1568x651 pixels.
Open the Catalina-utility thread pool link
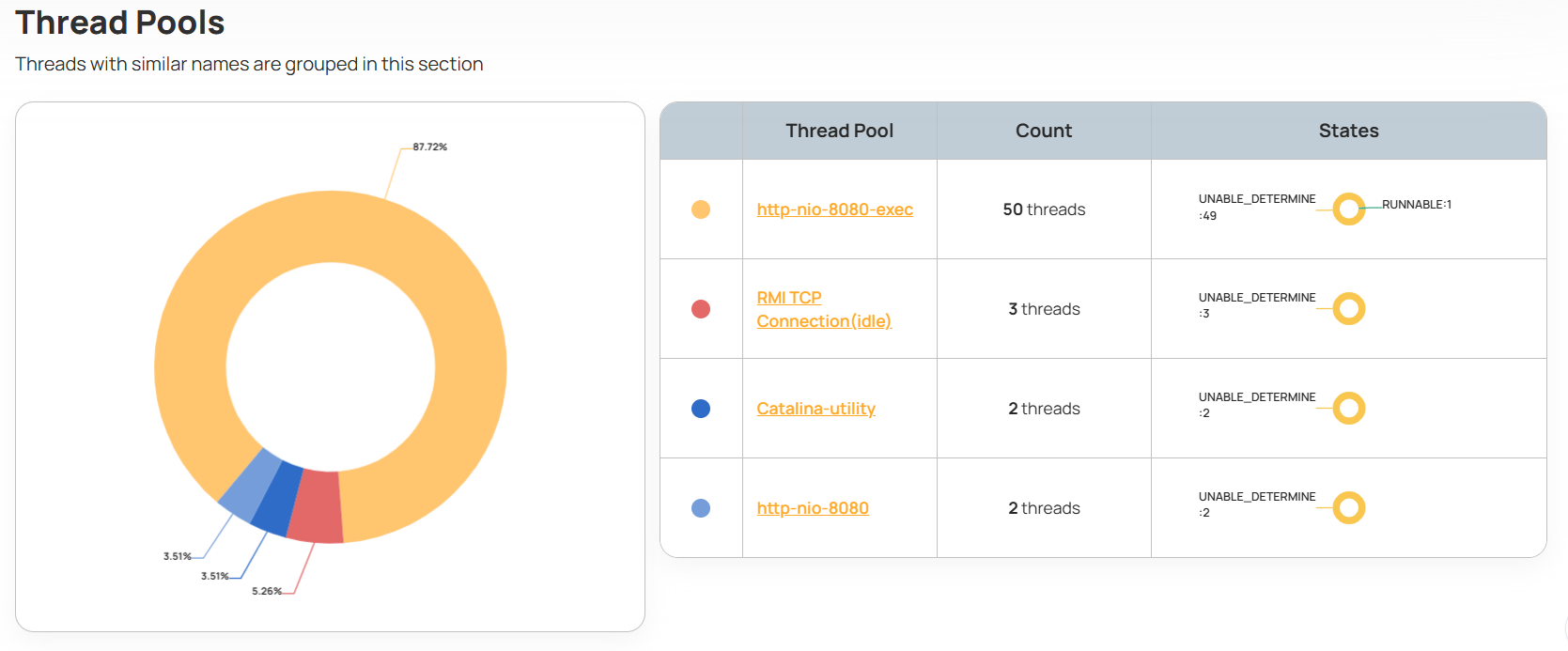coord(815,409)
